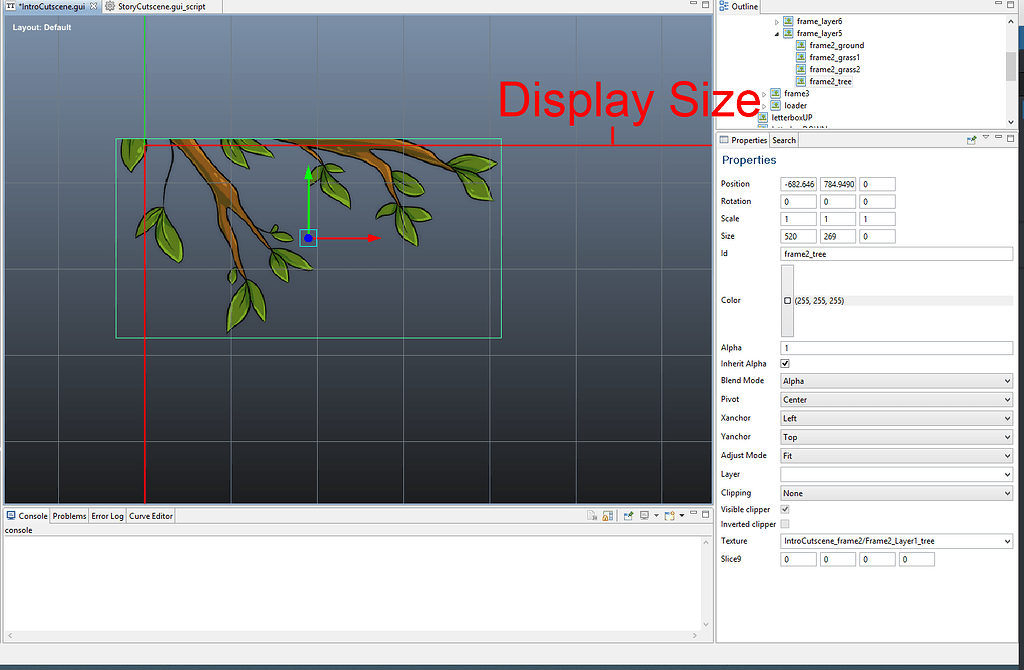
Task: Clear the console output
Action: click(x=592, y=514)
